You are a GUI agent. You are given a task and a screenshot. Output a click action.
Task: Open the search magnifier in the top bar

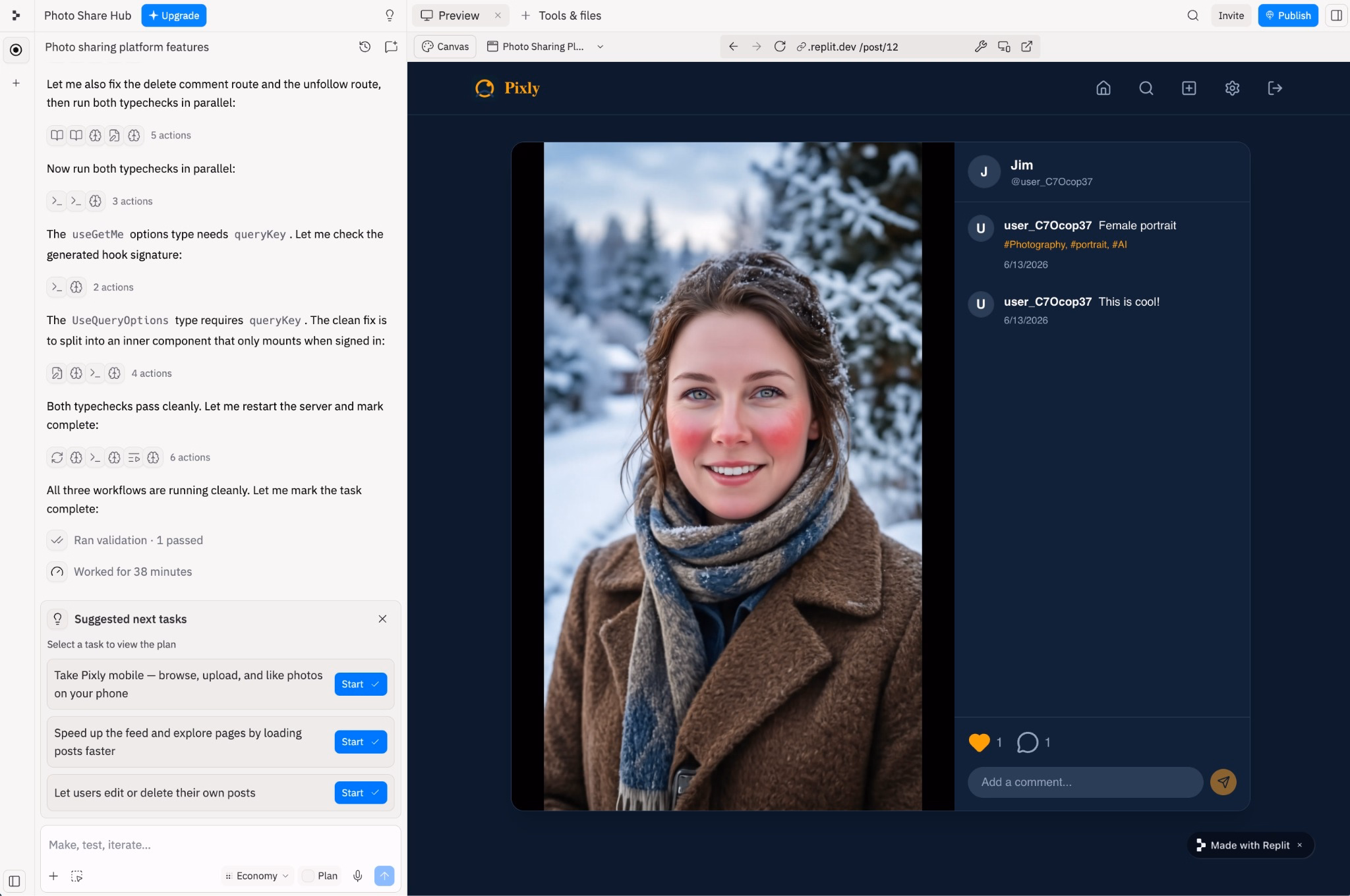(1192, 15)
